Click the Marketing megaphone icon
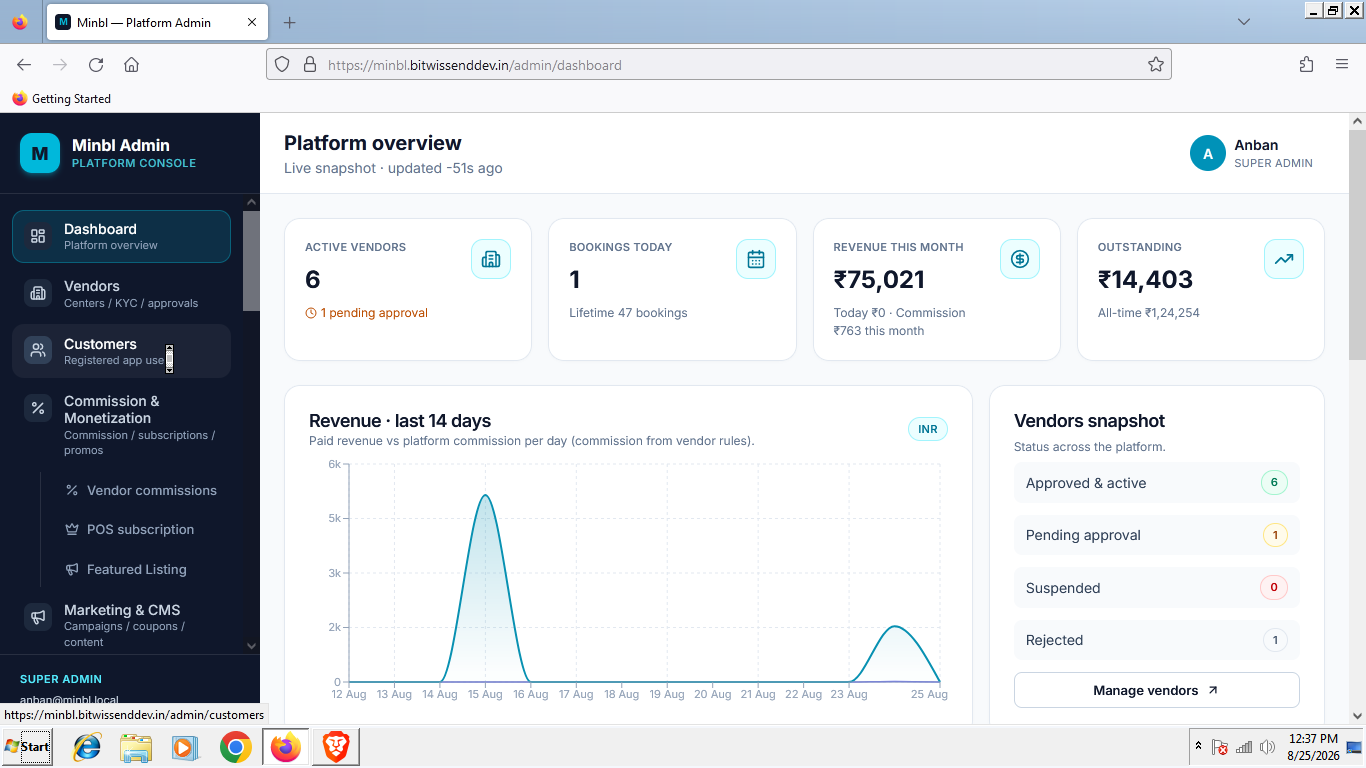Image resolution: width=1366 pixels, height=768 pixels. tap(38, 617)
